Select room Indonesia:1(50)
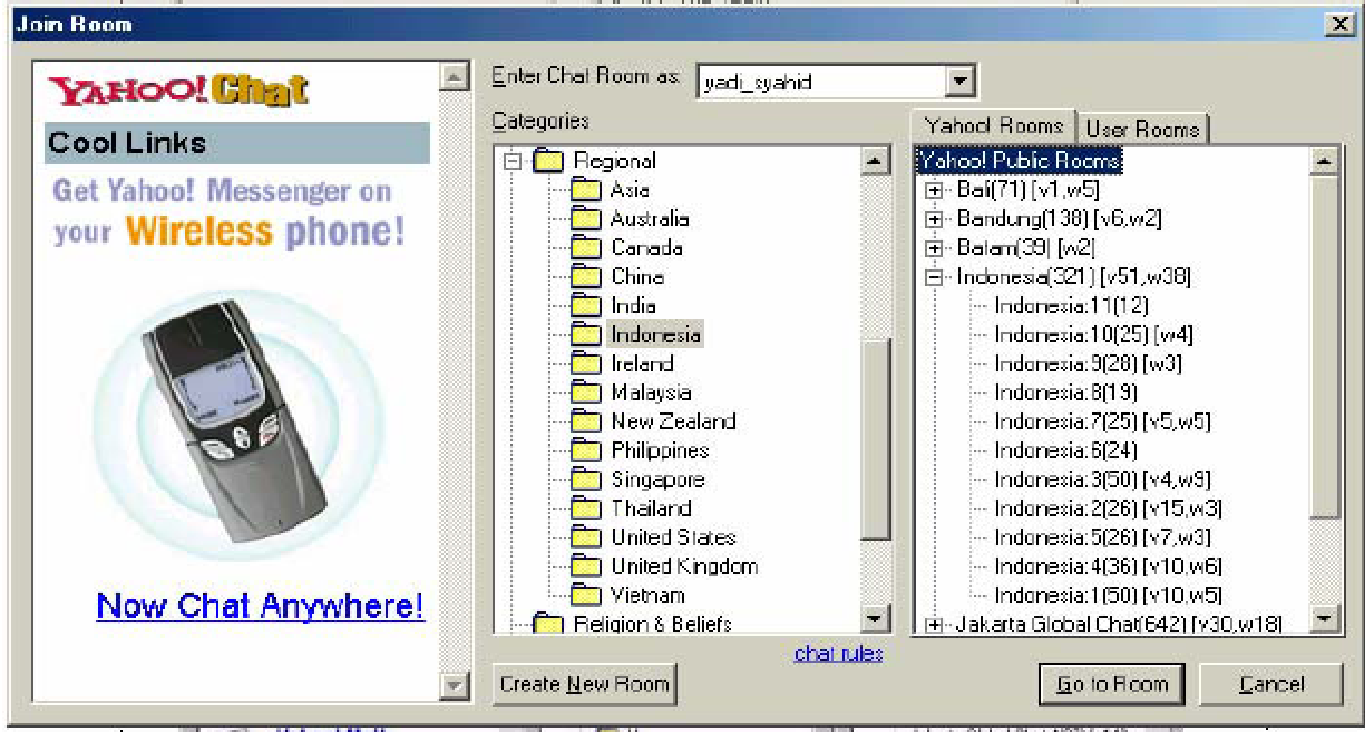Screen dimensions: 1365x732 1108,595
